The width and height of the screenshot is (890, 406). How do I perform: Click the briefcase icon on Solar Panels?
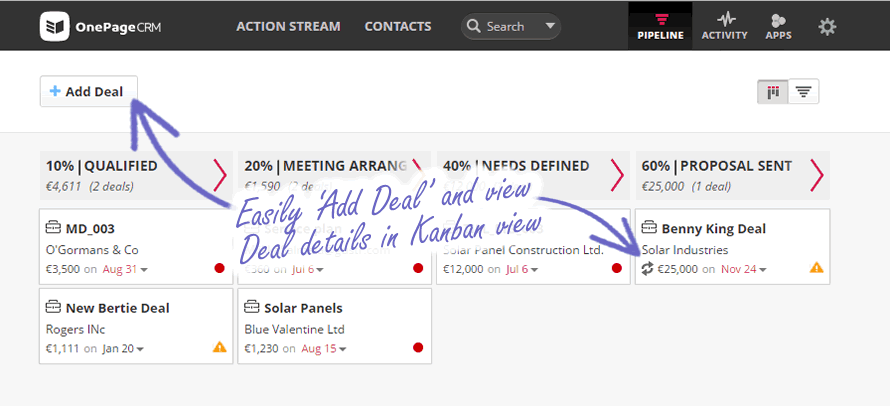[251, 308]
